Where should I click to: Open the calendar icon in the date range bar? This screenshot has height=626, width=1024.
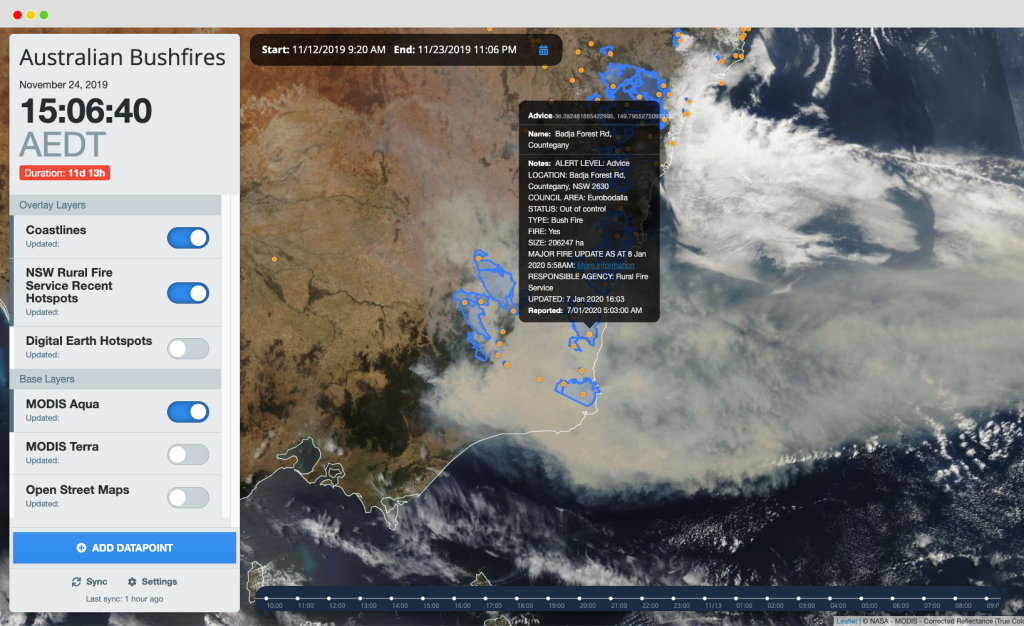tap(543, 49)
